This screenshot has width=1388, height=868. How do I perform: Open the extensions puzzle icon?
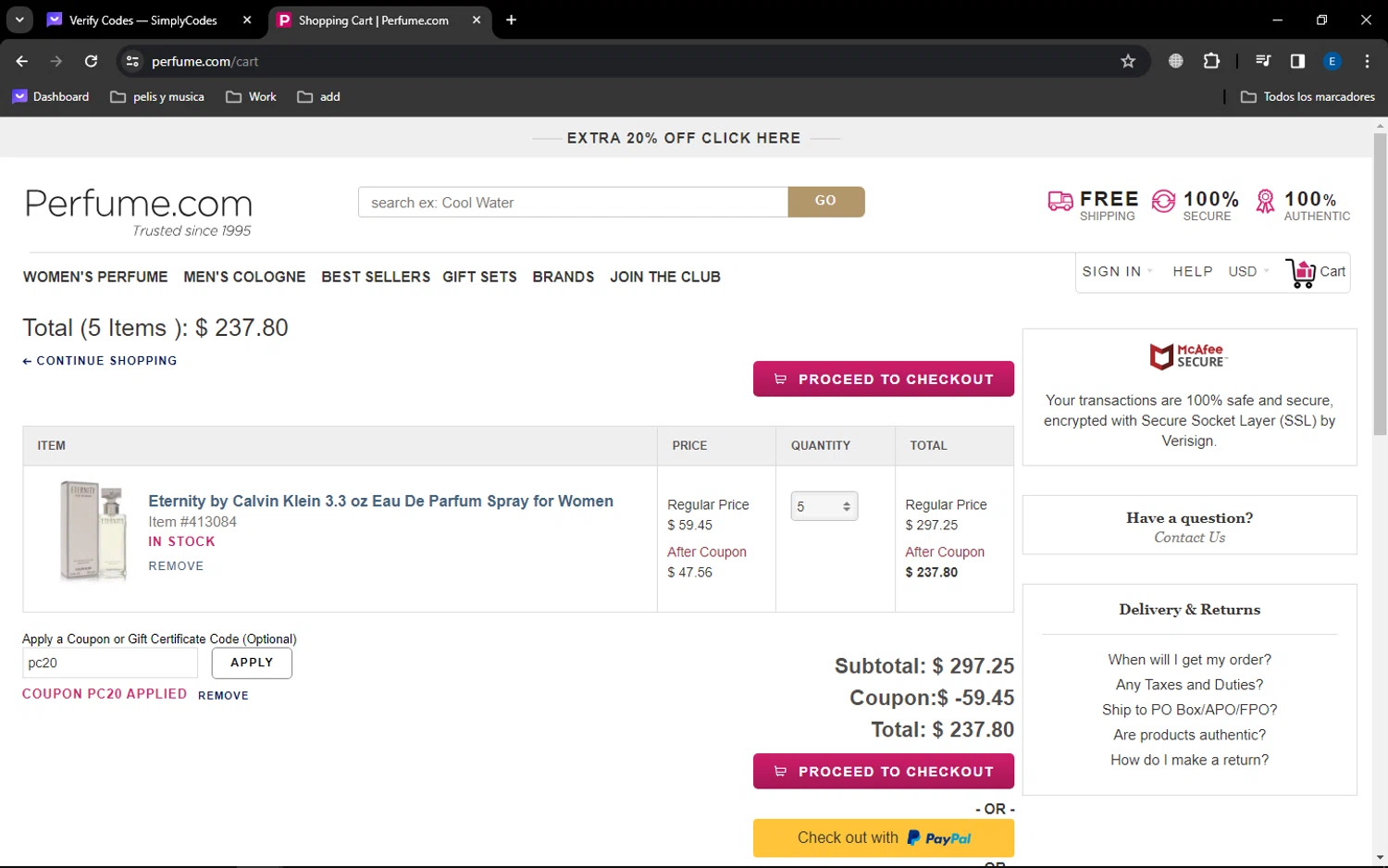coord(1211,61)
